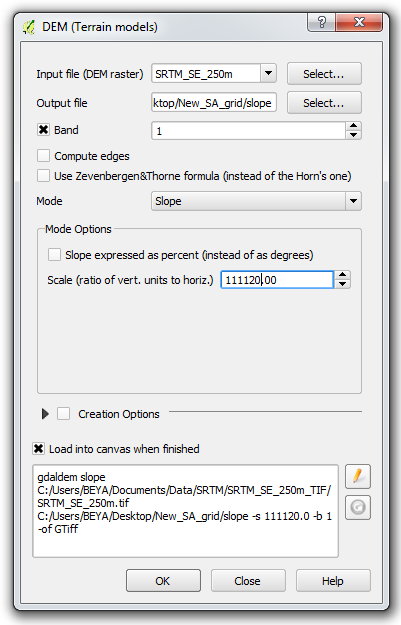The width and height of the screenshot is (401, 625).
Task: Enable Compute edges option
Action: 43,156
